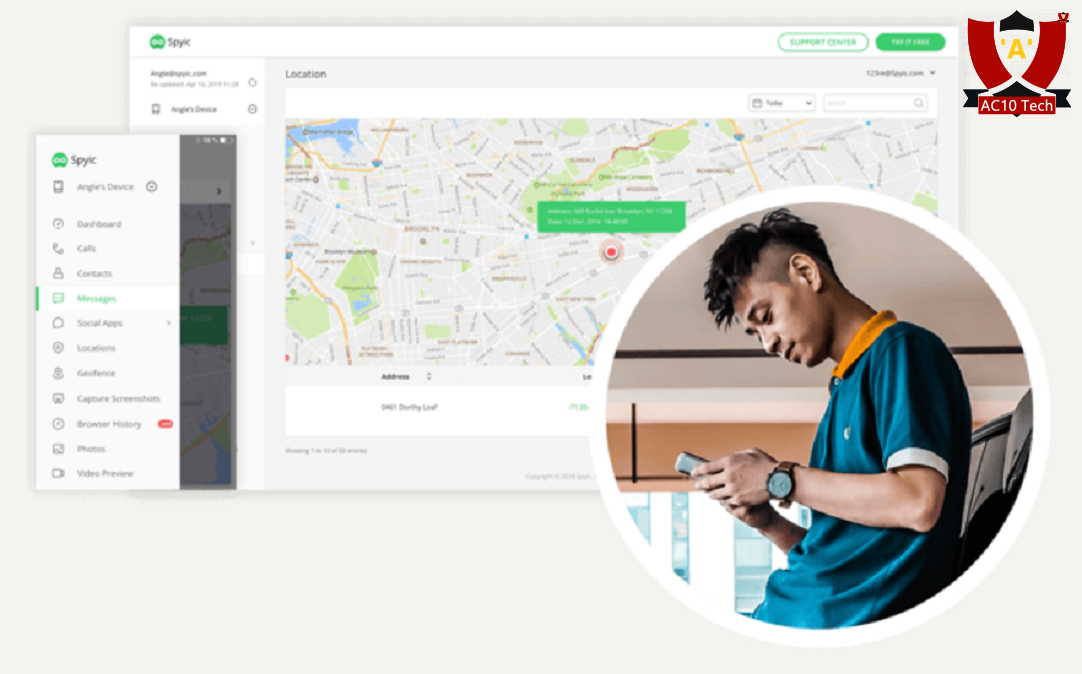Click the Photos image icon
This screenshot has height=674, width=1082.
tap(58, 449)
